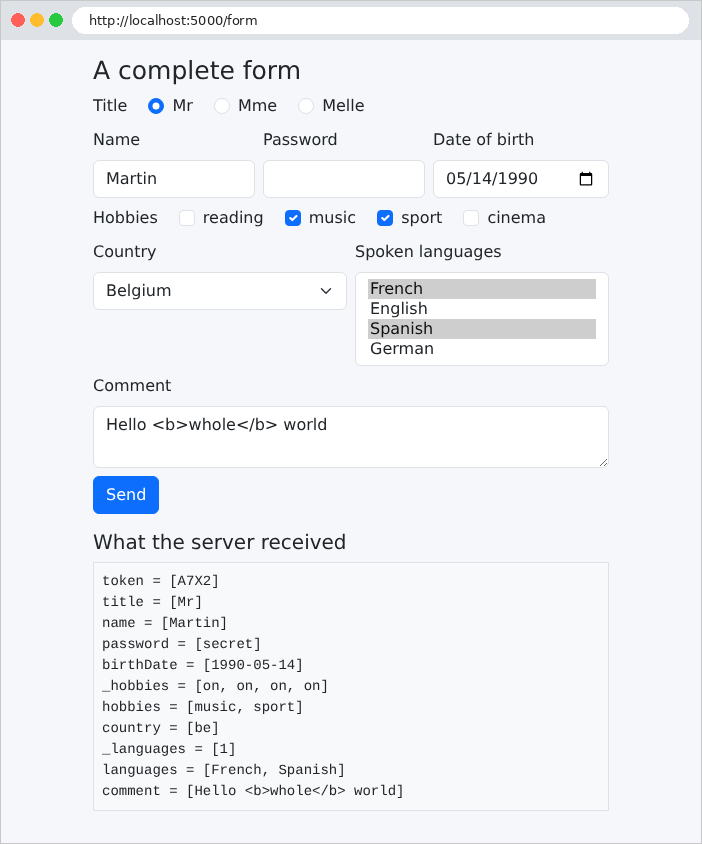The image size is (702, 844).
Task: Grab the Comment textarea resize handle
Action: [x=603, y=462]
